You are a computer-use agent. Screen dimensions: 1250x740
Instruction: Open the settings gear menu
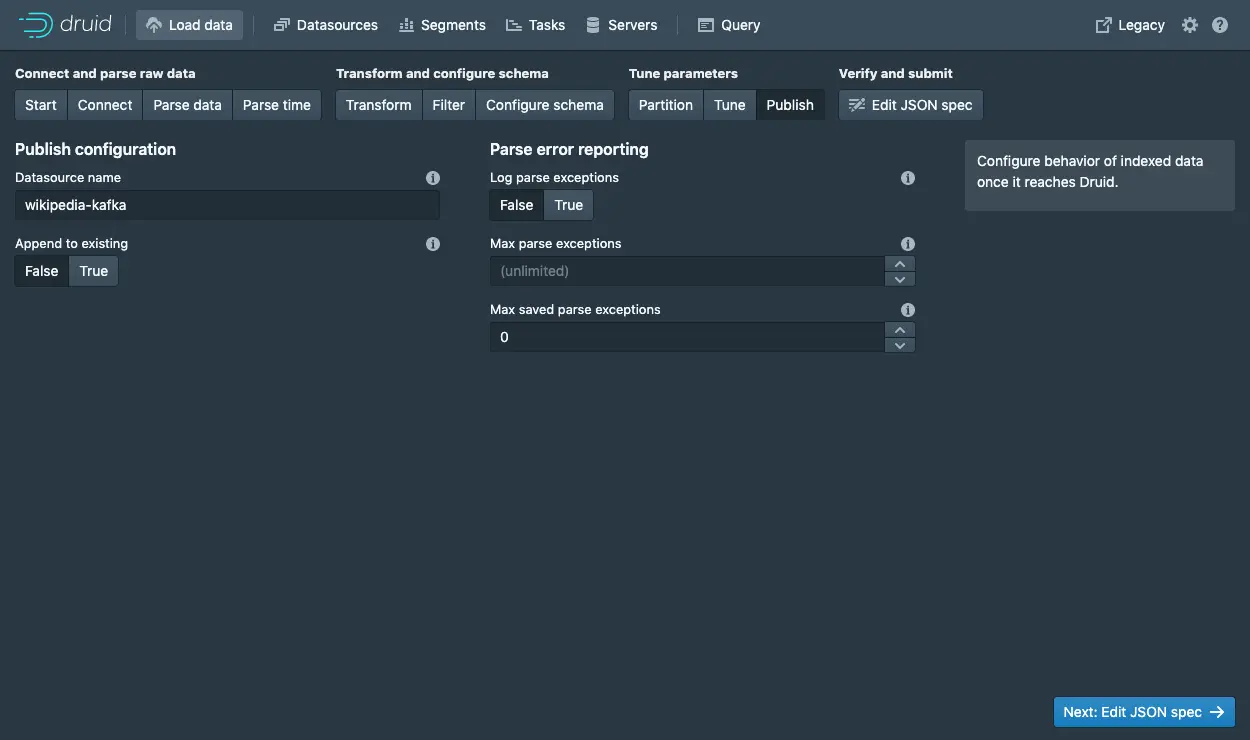click(1189, 25)
